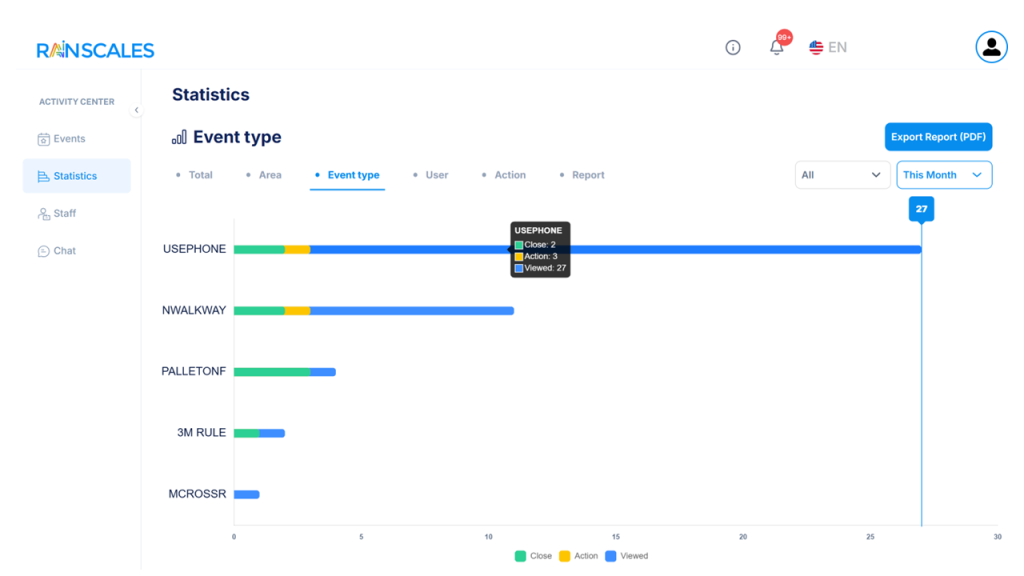Click the US flag language icon

816,47
